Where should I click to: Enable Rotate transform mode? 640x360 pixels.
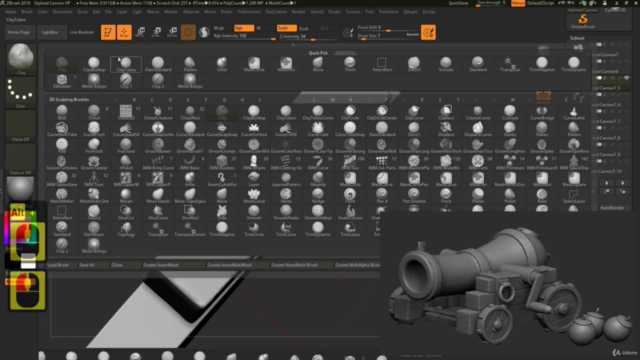pyautogui.click(x=172, y=32)
